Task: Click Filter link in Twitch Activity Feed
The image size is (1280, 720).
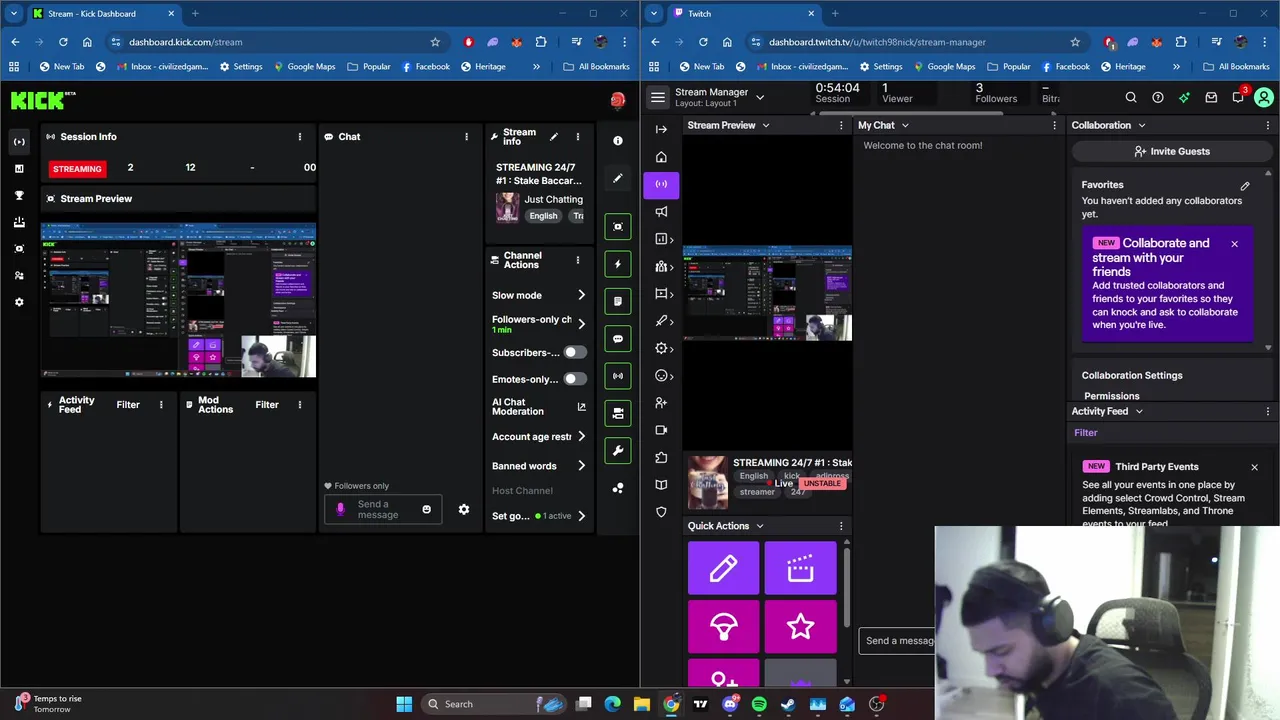Action: coord(1085,433)
